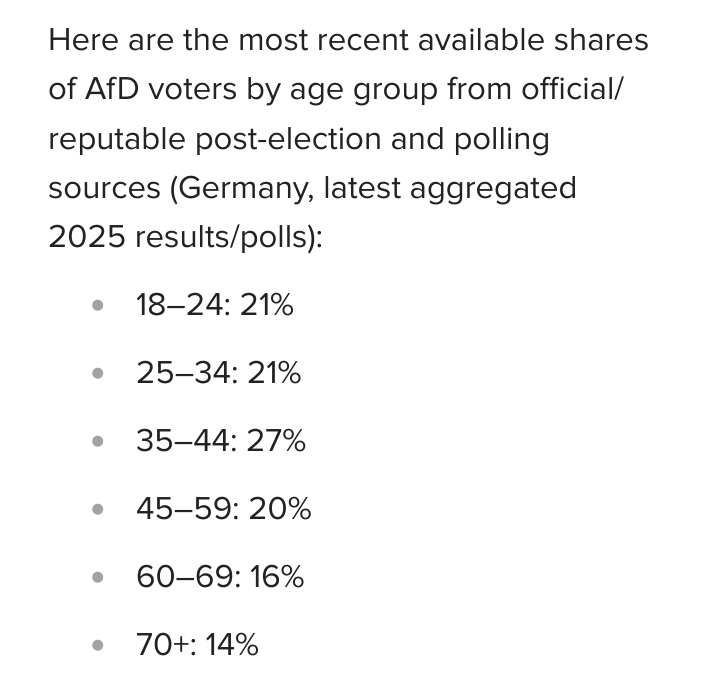This screenshot has height=697, width=720.
Task: Click the bullet dot before 70+
Action: [97, 646]
